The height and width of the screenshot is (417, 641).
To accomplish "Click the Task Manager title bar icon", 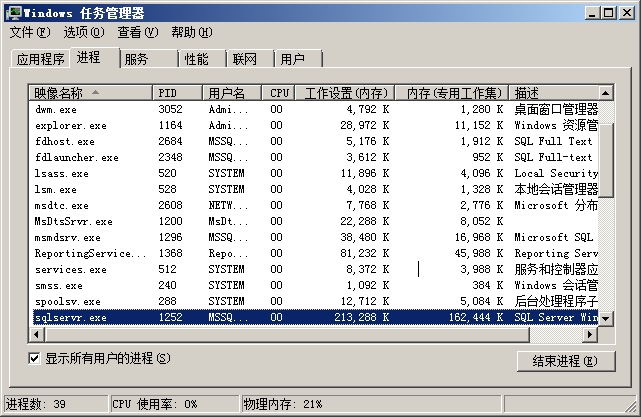I will click(x=14, y=13).
